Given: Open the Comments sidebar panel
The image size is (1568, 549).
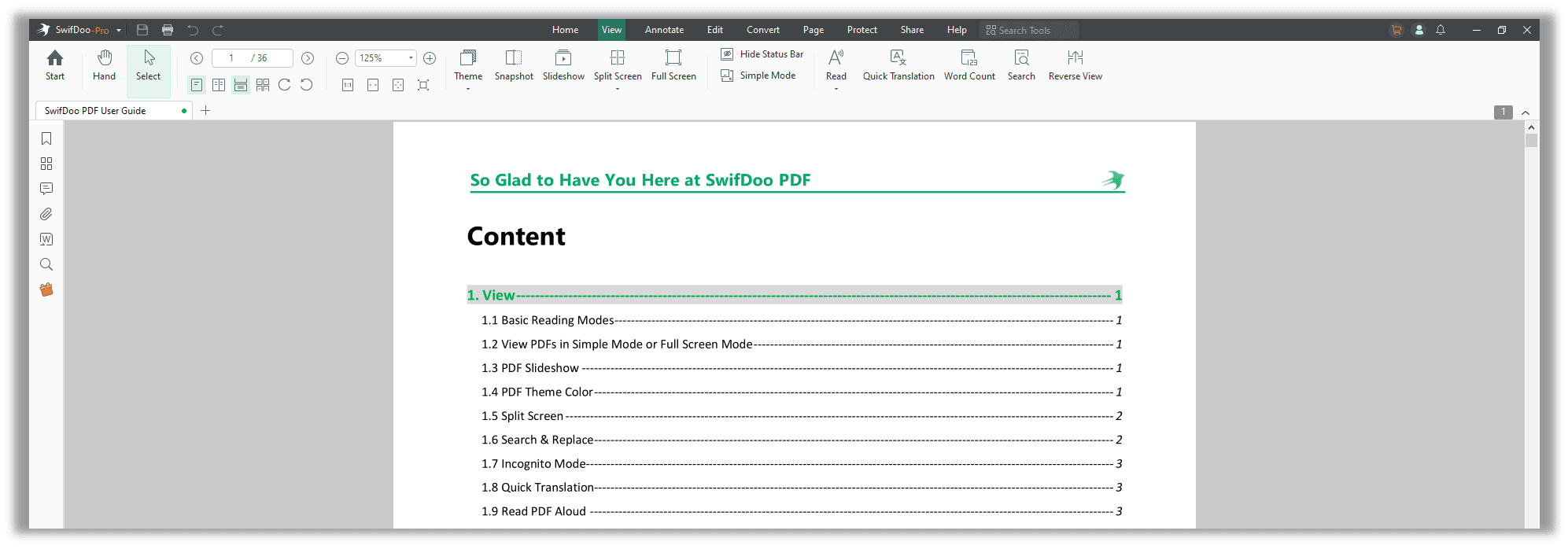Looking at the screenshot, I should (46, 189).
